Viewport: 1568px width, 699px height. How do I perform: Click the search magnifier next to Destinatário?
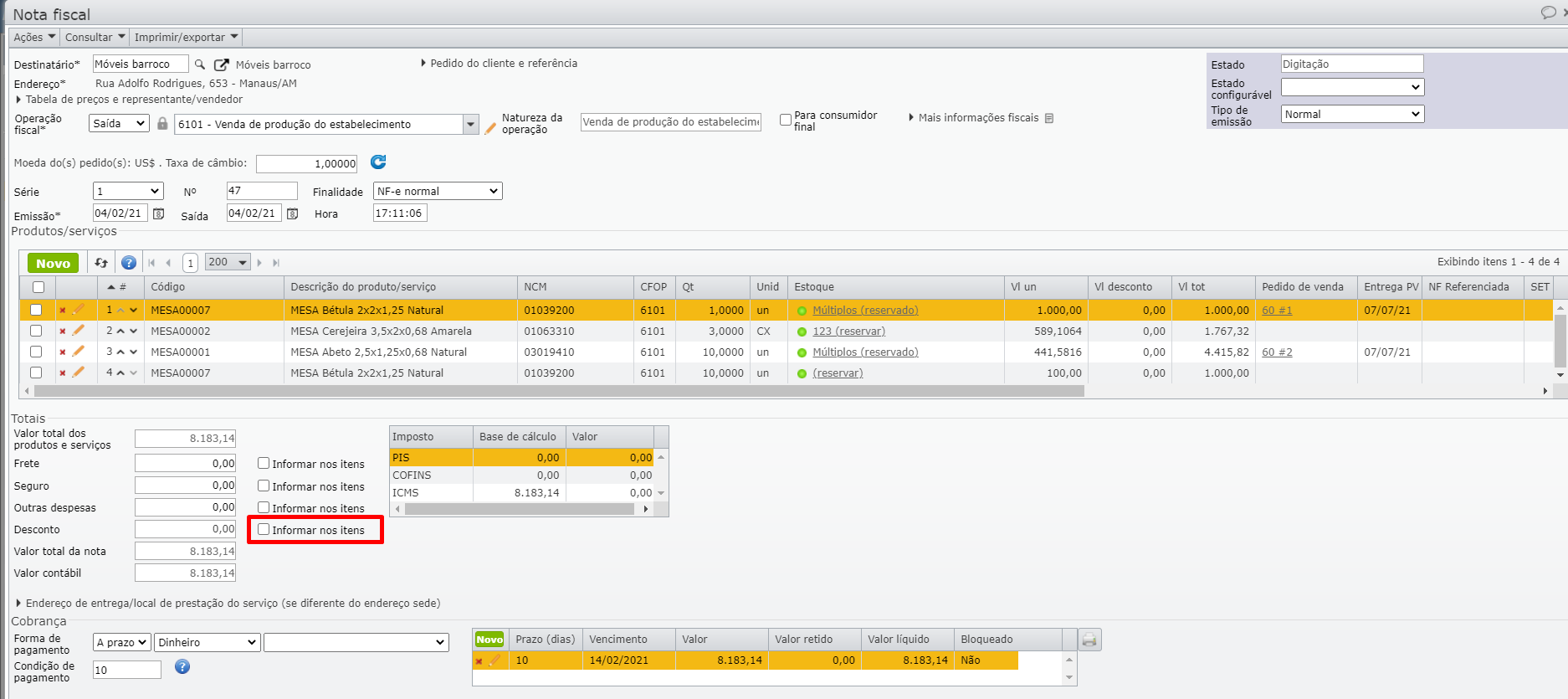200,64
